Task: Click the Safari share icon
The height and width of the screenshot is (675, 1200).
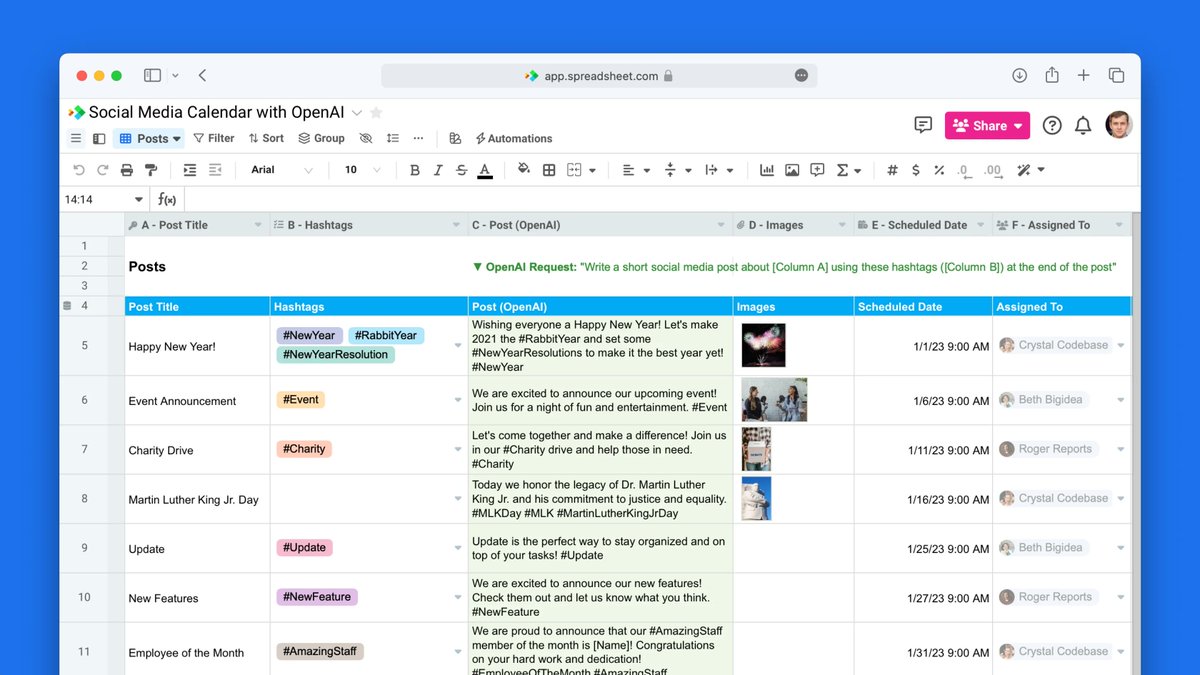Action: click(x=1052, y=75)
